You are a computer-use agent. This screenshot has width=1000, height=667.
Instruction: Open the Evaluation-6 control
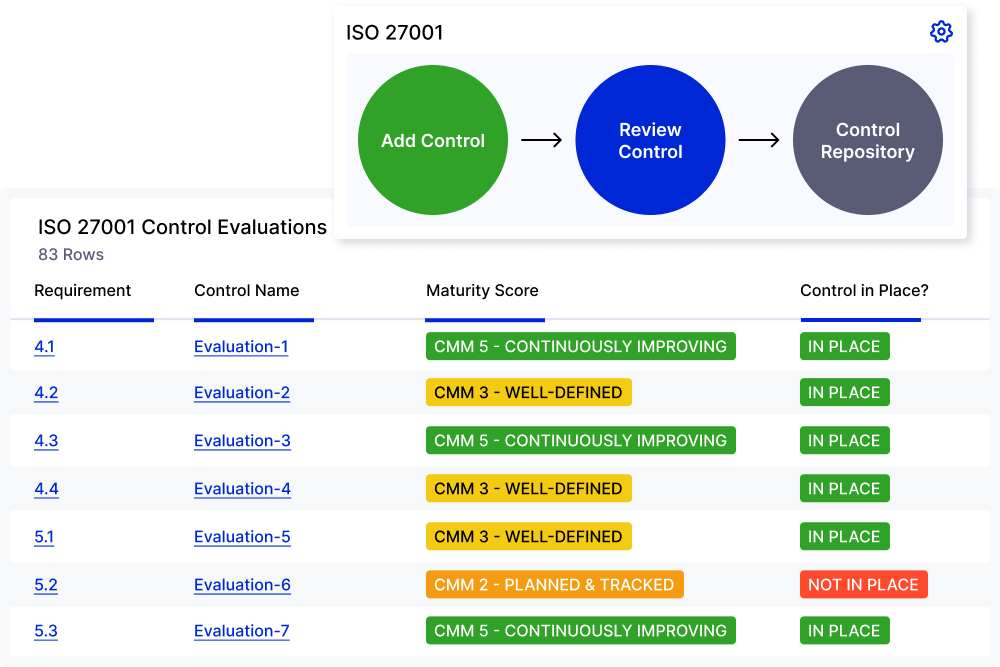[x=242, y=585]
